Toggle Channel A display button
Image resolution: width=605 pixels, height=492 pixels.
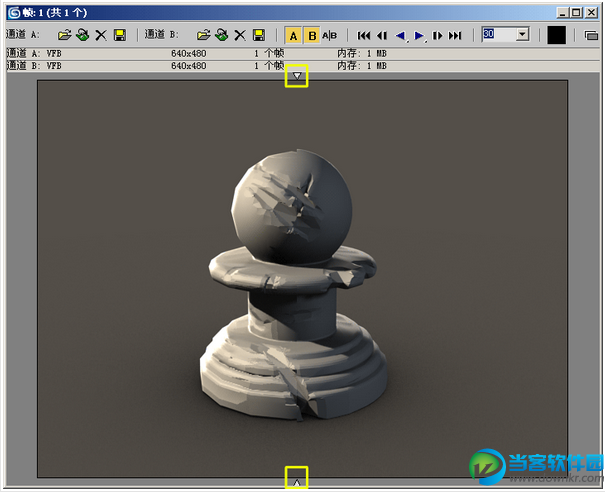click(293, 36)
